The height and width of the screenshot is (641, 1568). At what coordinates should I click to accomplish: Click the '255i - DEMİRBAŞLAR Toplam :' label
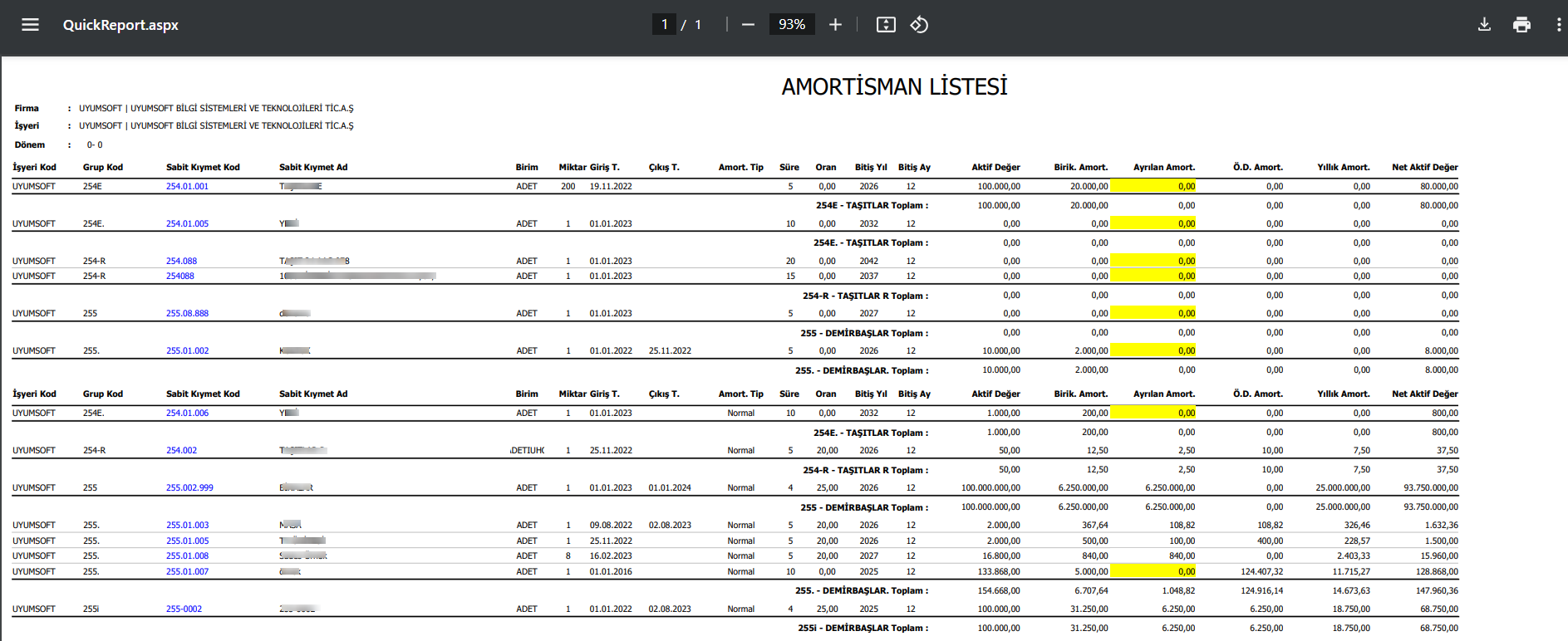863,629
